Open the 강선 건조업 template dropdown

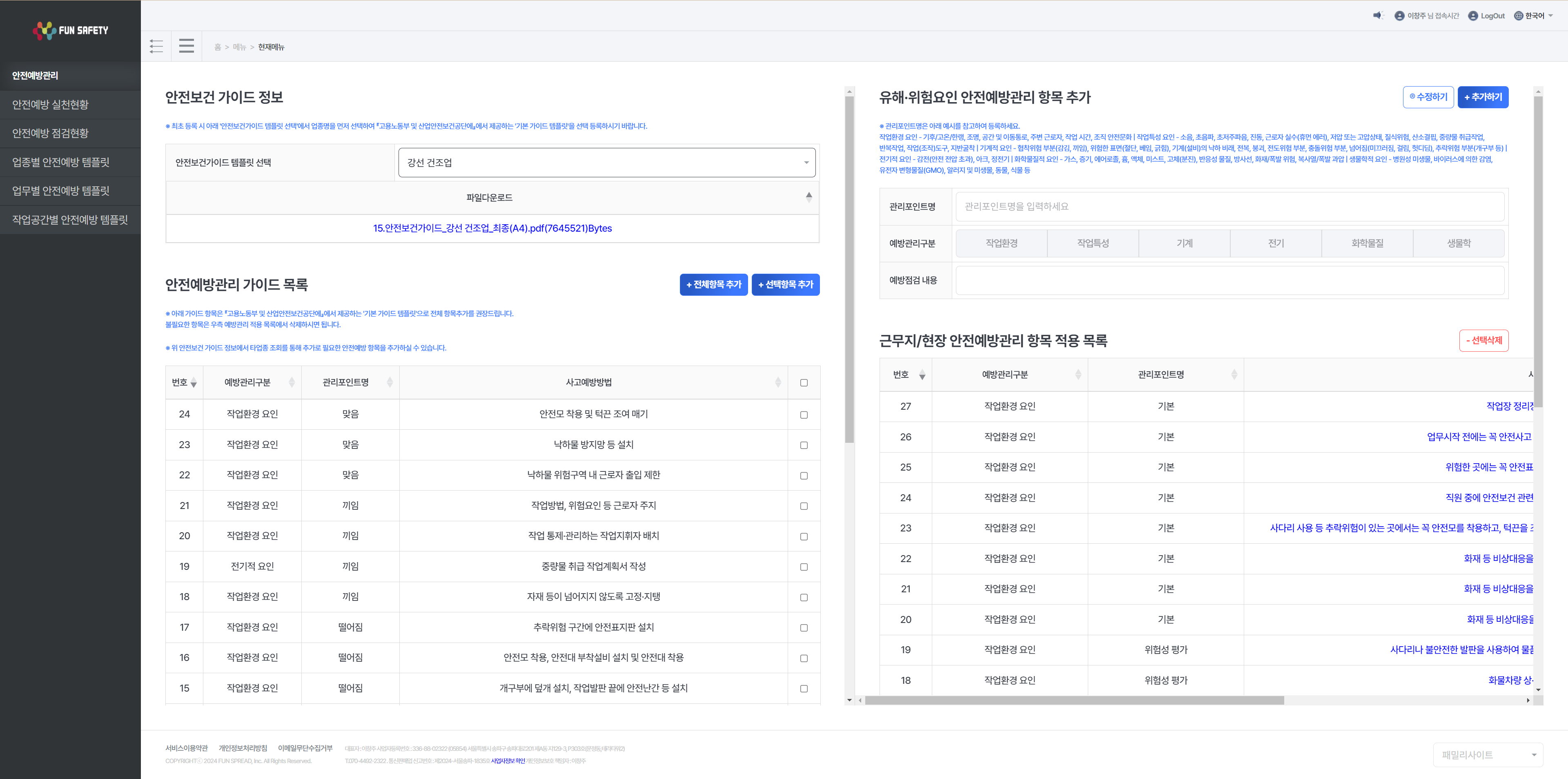pyautogui.click(x=606, y=163)
